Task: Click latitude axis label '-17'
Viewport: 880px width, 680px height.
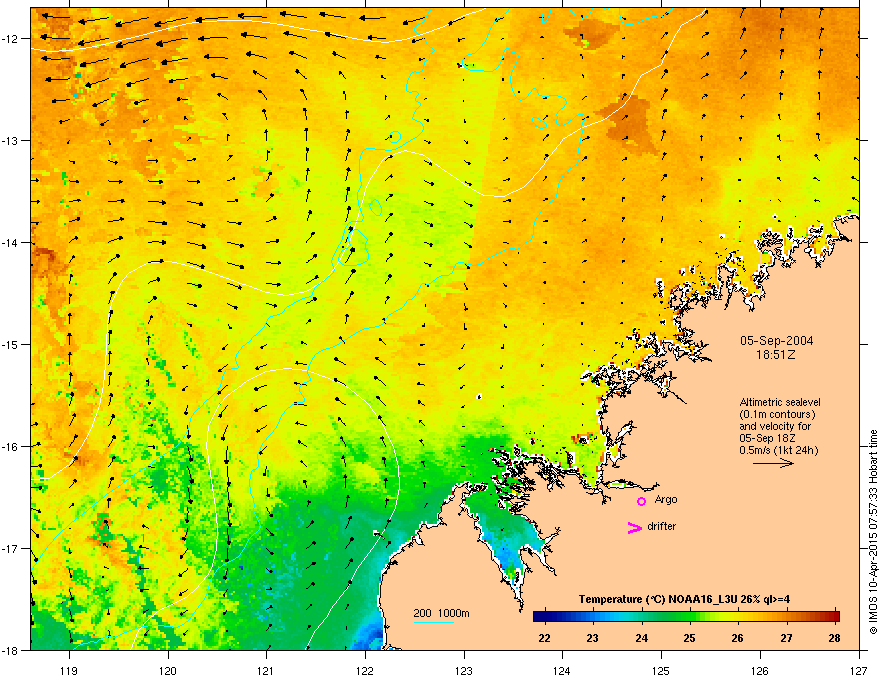Action: 10,548
